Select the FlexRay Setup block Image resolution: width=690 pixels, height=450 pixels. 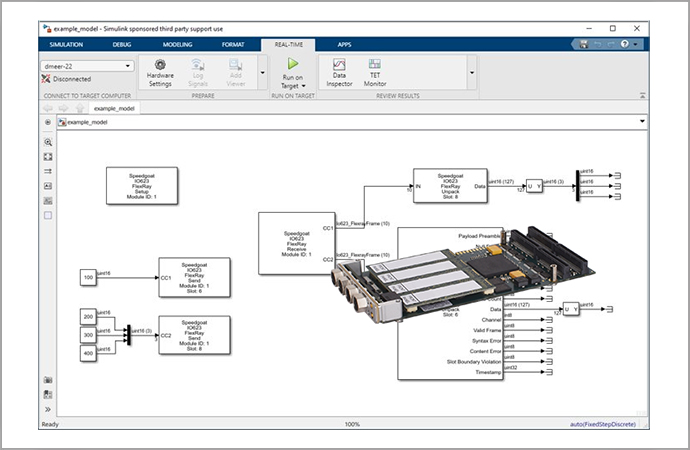(x=142, y=186)
